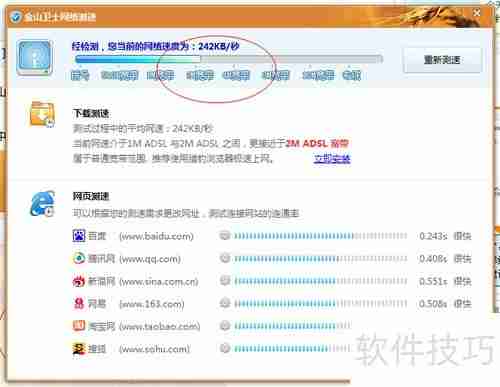500x387 pixels.
Task: Click the NetEase 163 site icon
Action: tap(79, 303)
